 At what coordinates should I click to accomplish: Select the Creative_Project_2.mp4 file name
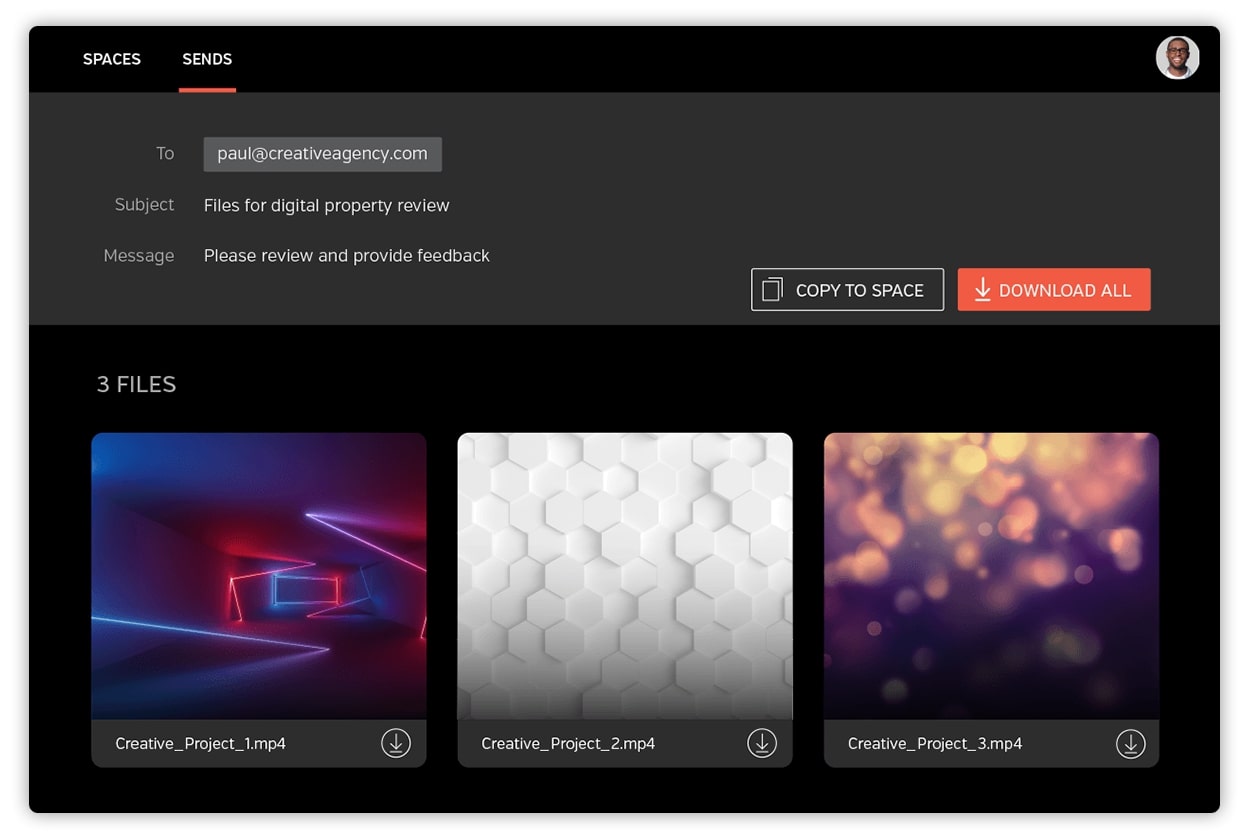point(568,743)
